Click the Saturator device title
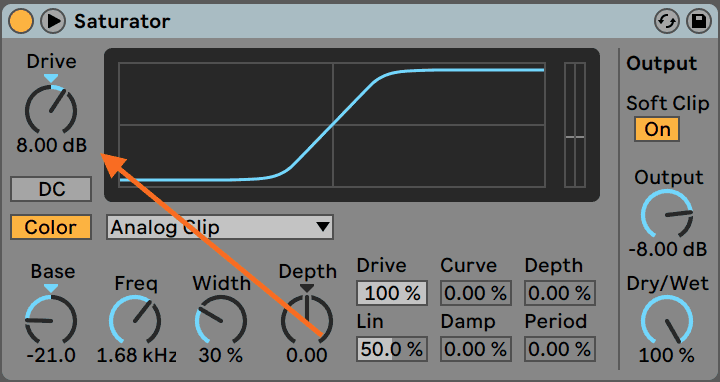 tap(122, 21)
